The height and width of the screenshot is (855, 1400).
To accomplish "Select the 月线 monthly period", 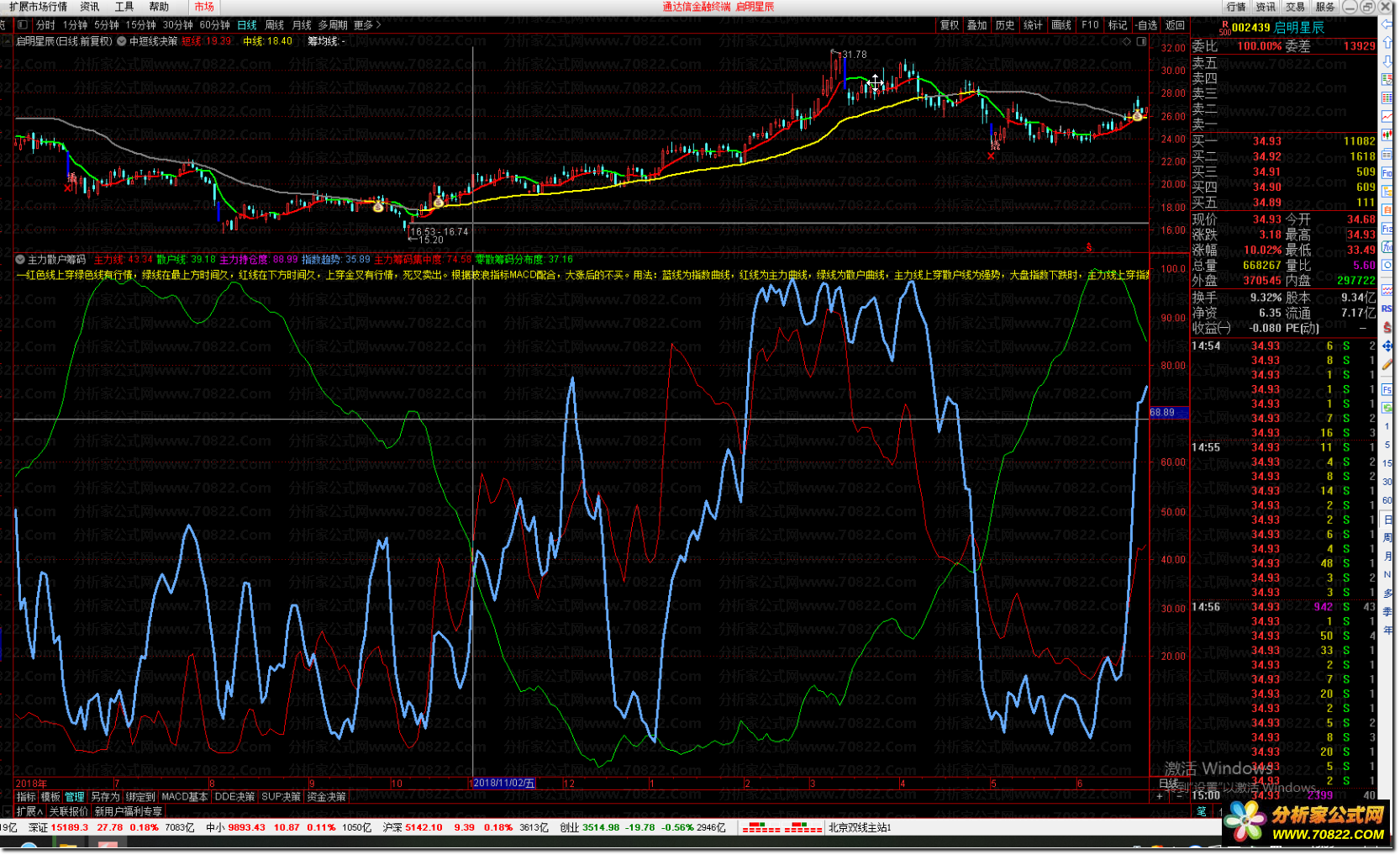I will [302, 25].
